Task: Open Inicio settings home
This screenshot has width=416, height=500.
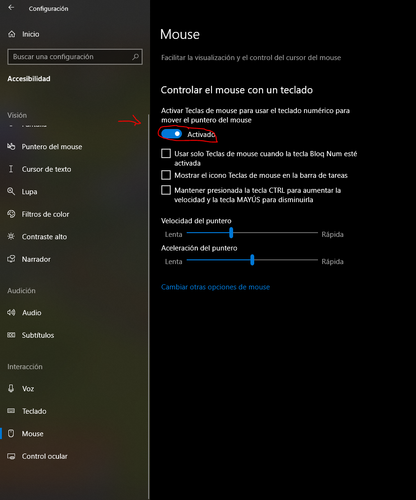Action: pyautogui.click(x=31, y=34)
